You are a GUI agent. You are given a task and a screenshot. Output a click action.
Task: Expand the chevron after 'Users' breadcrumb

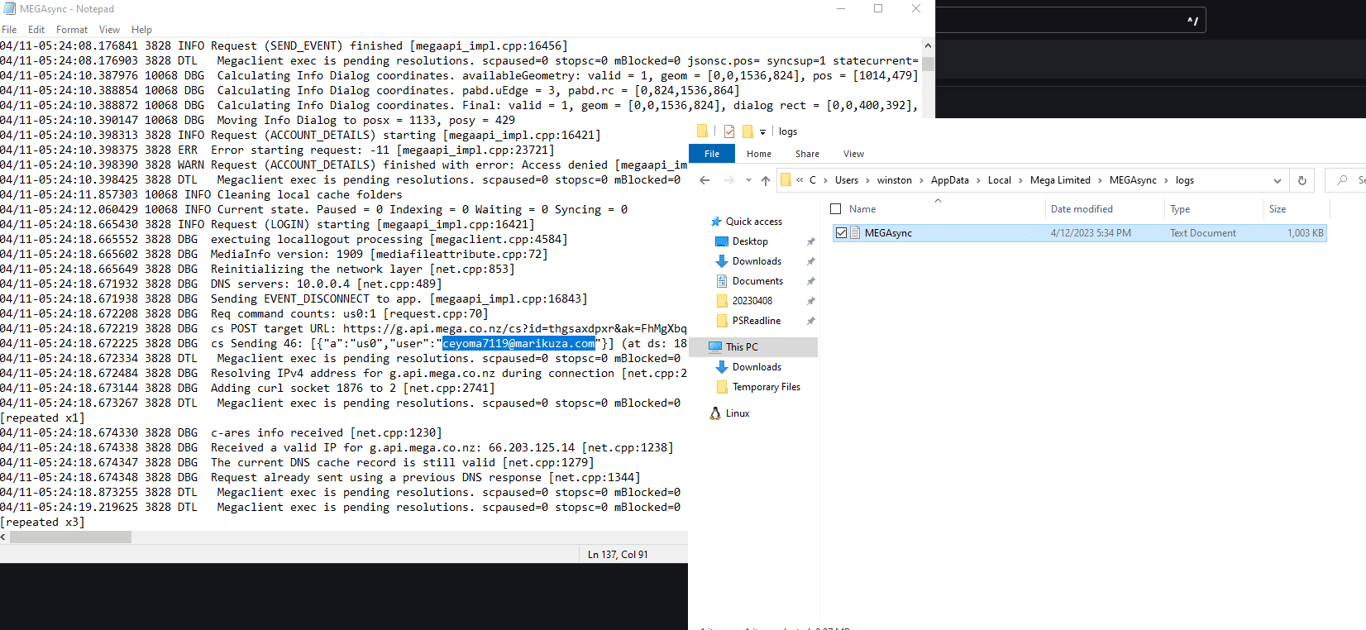tap(868, 181)
